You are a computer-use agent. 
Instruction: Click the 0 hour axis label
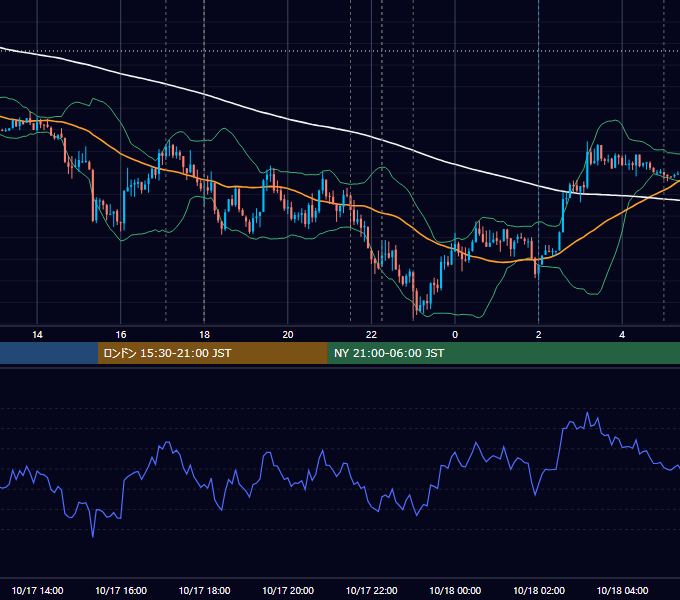455,335
